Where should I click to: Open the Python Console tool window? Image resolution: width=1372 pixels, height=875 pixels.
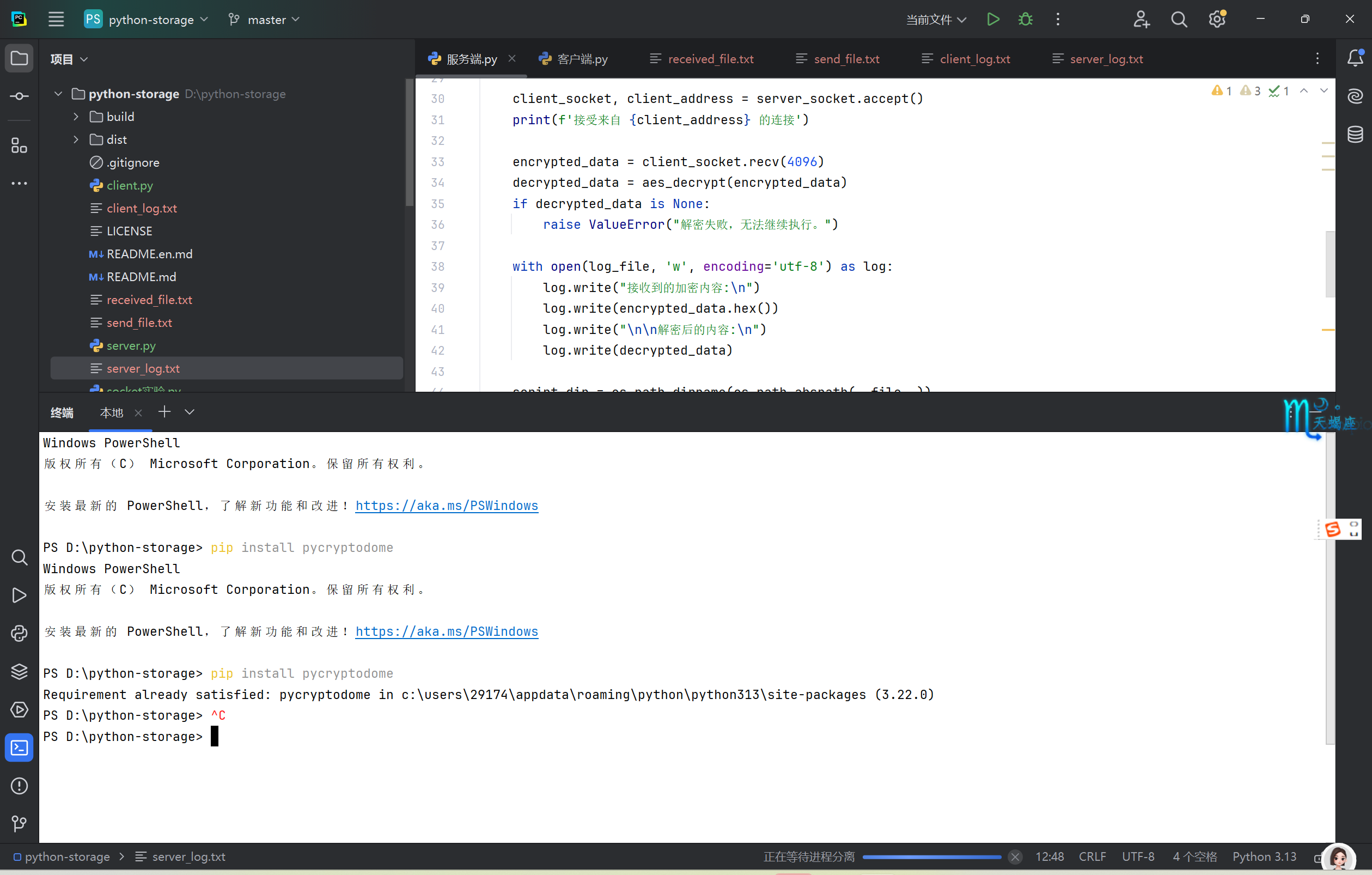pos(20,633)
